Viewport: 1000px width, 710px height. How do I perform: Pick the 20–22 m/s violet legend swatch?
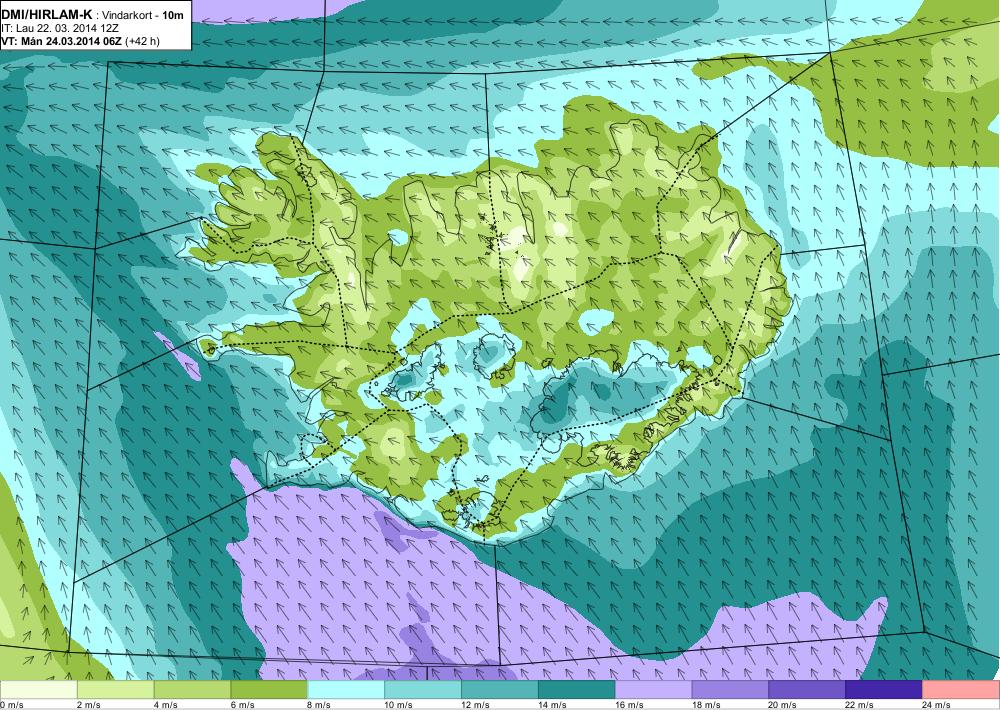[807, 690]
